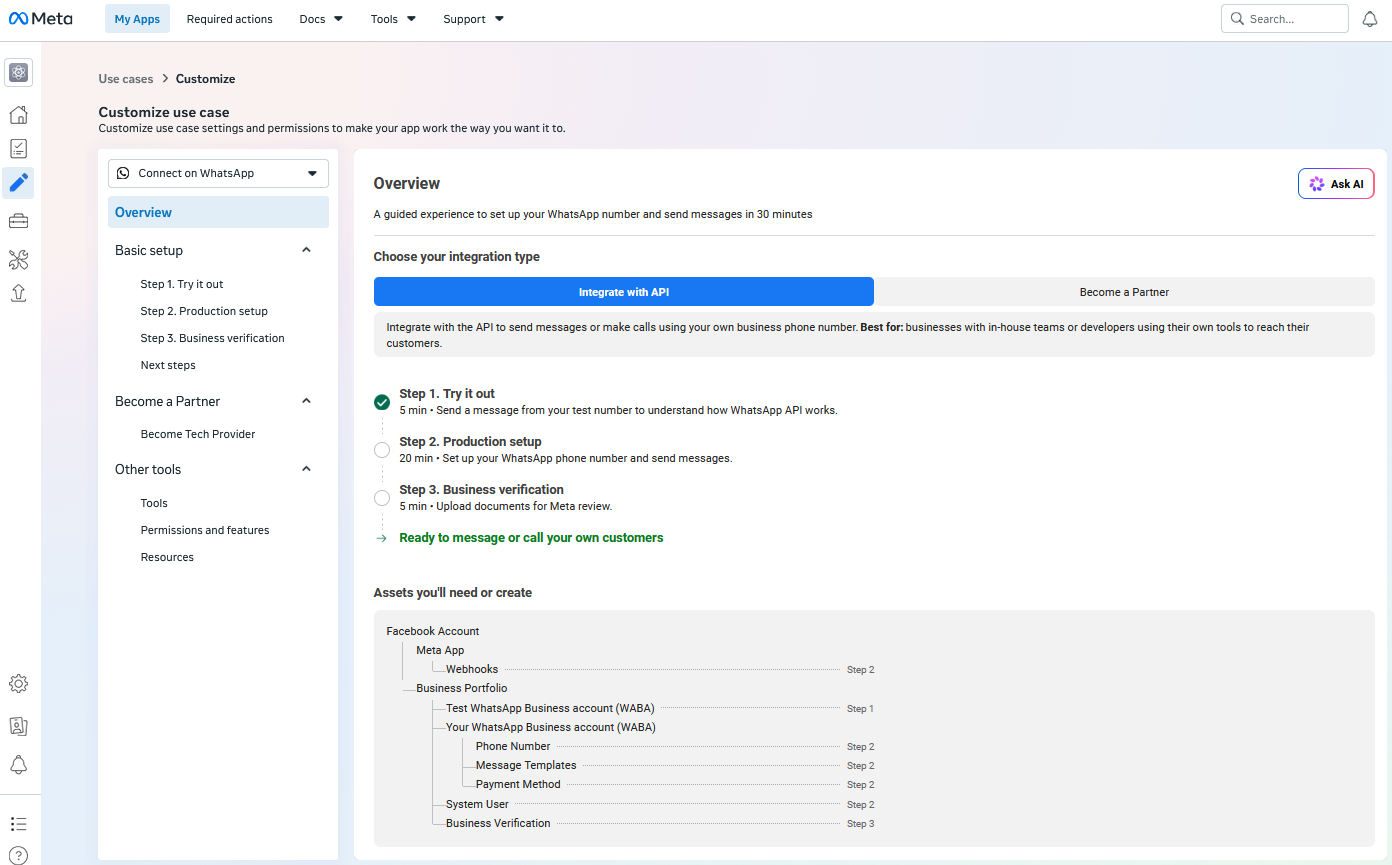
Task: Select the pencil Use cases icon
Action: pos(18,183)
